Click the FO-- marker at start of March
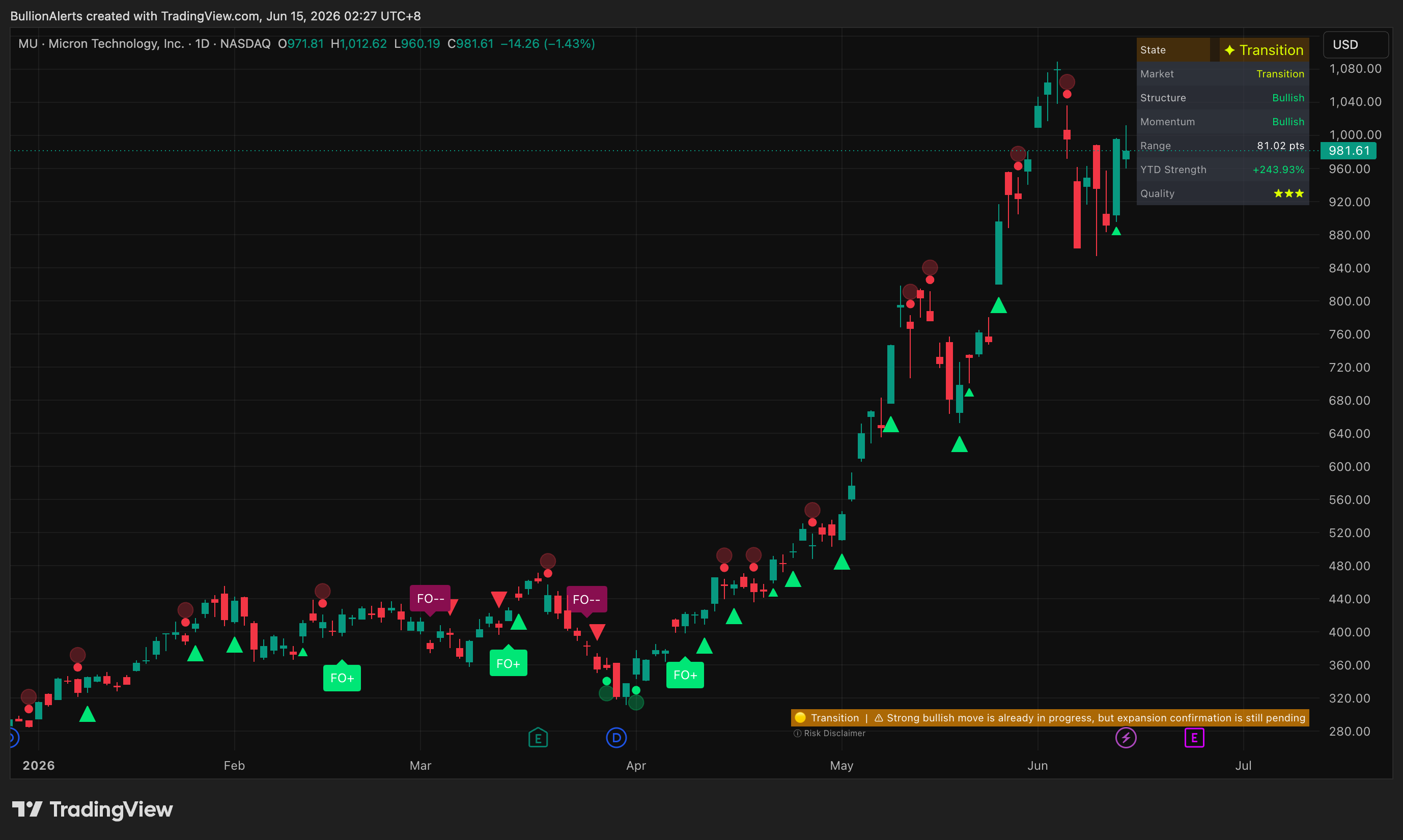This screenshot has width=1403, height=840. 430,599
